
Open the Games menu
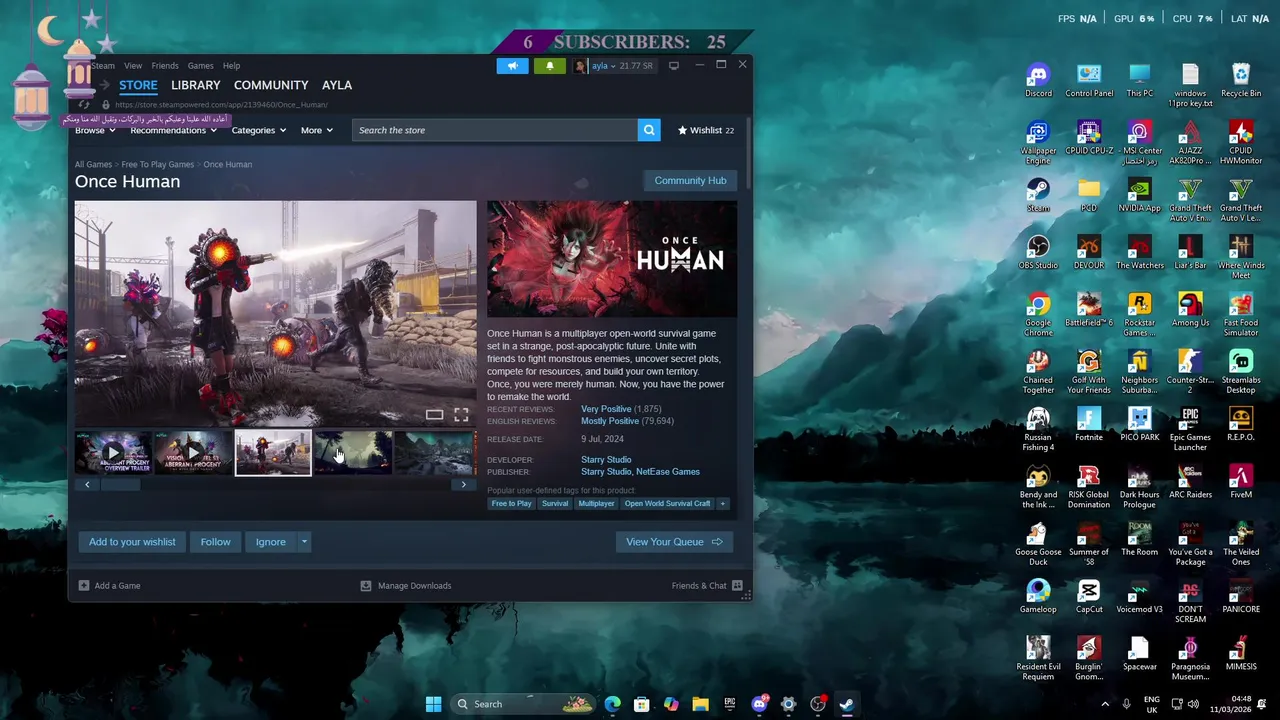(200, 66)
